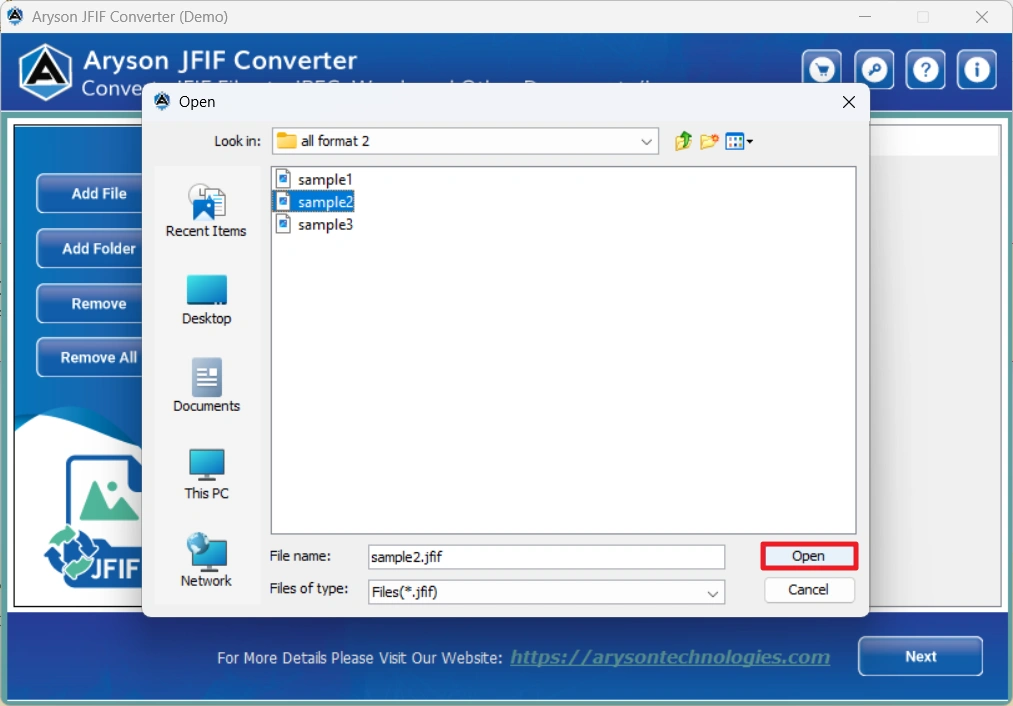The width and height of the screenshot is (1013, 706).
Task: Select Documents in places sidebar
Action: 206,386
